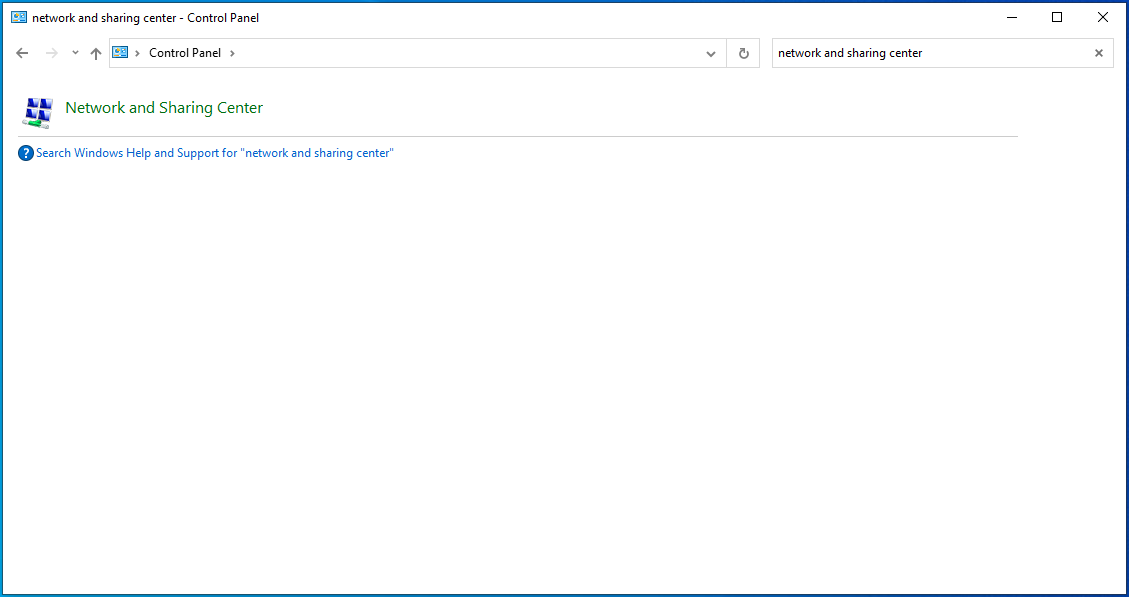Click the window title bar text

[145, 17]
